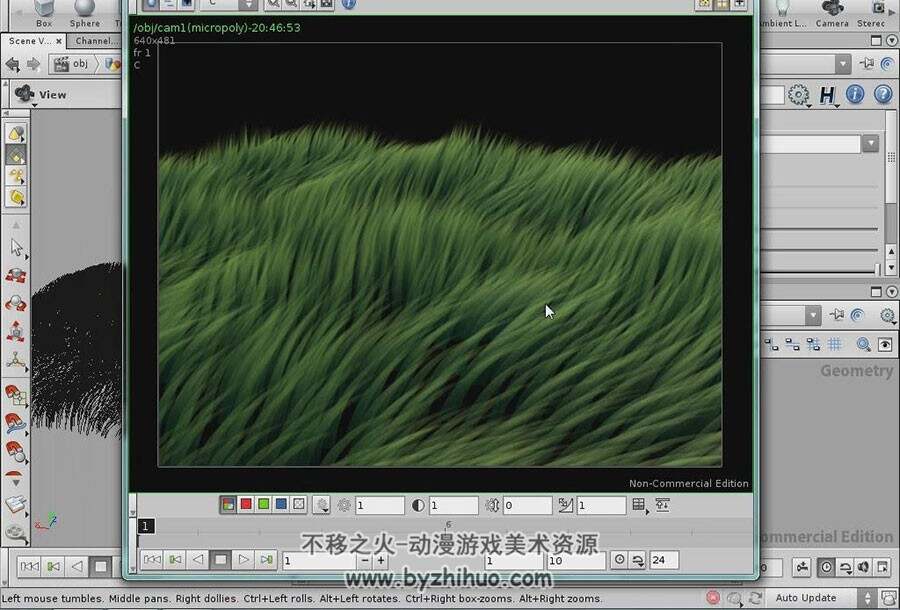Select the red magnet snapping tool
The width and height of the screenshot is (900, 610).
16,423
